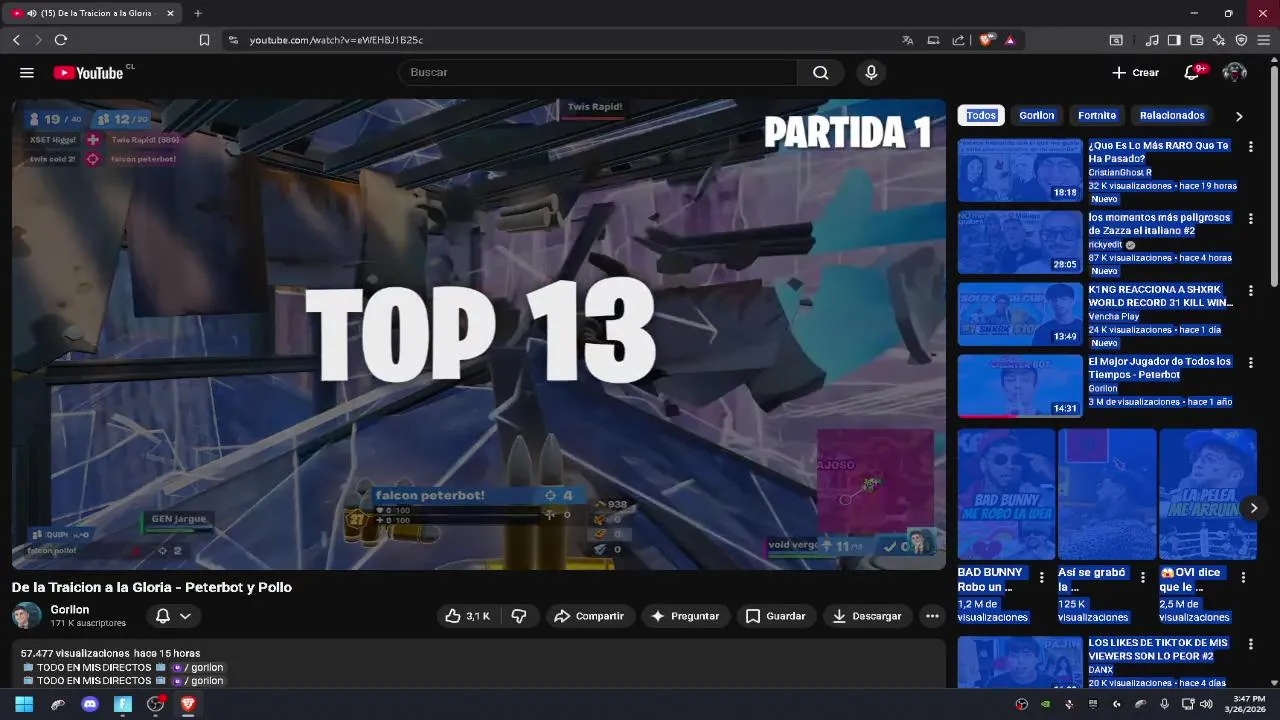Viewport: 1280px width, 720px height.
Task: Go back in browser history
Action: coord(16,40)
